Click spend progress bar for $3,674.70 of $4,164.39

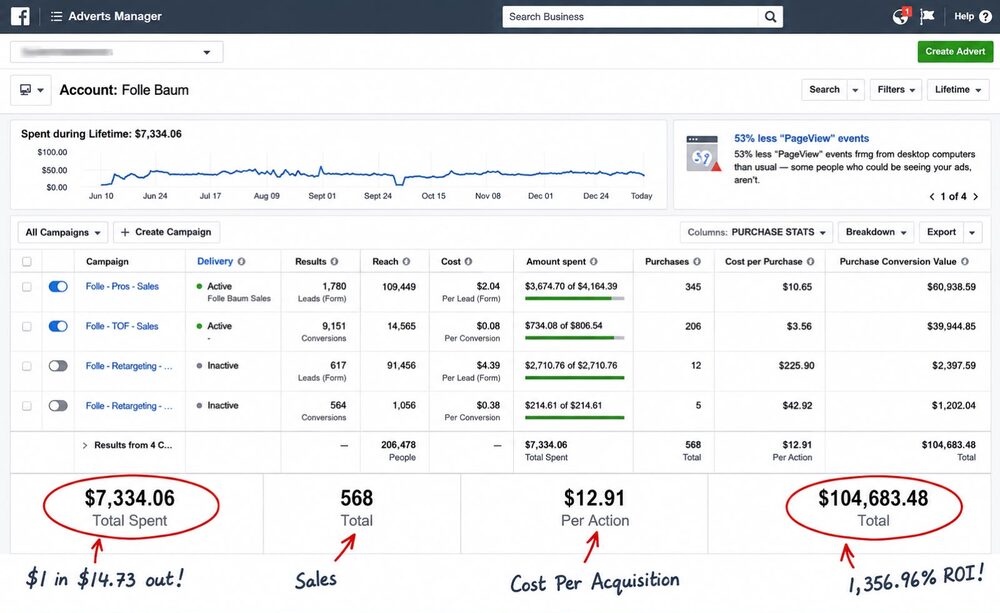click(574, 299)
